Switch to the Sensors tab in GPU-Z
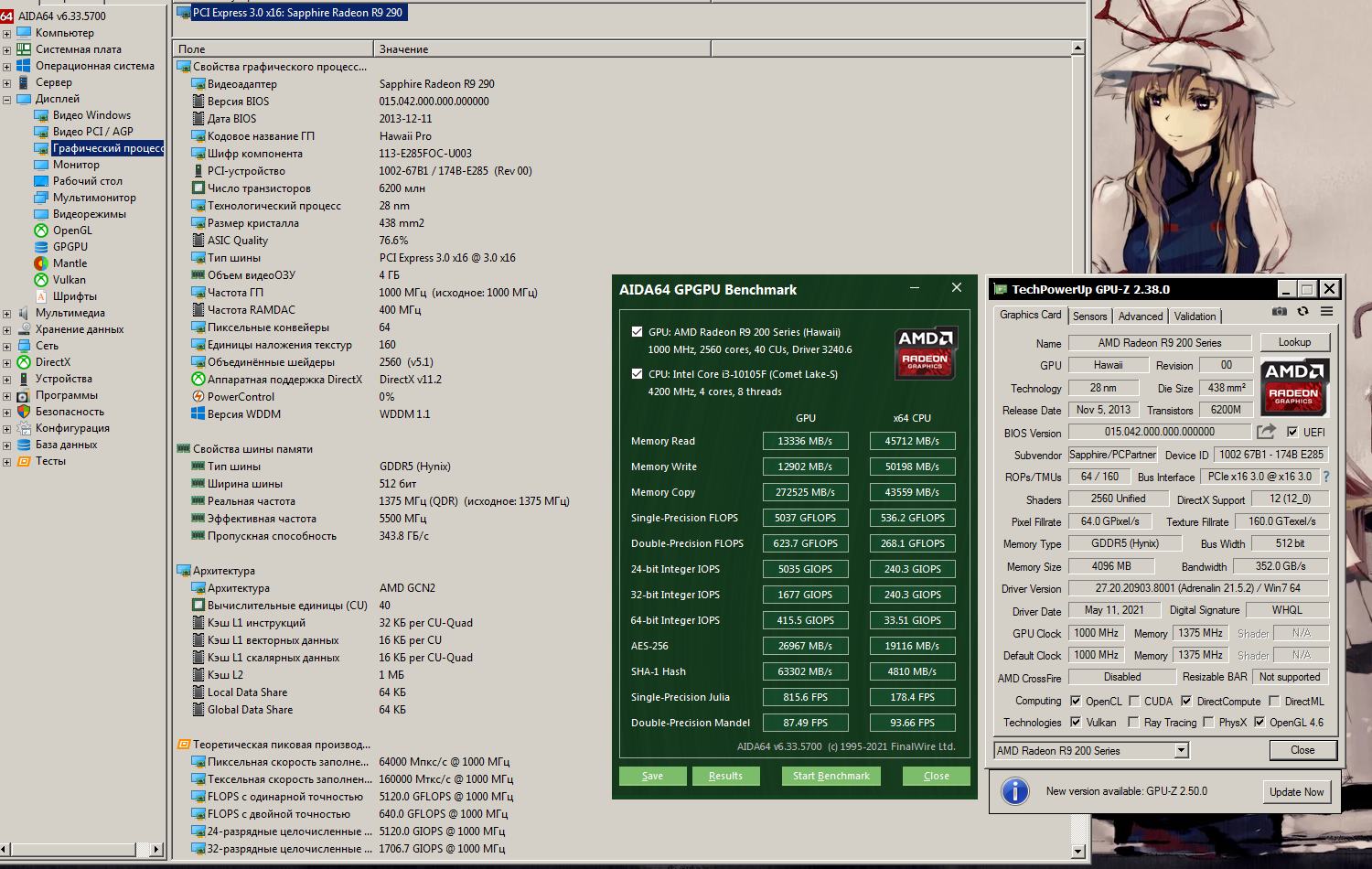The height and width of the screenshot is (869, 1372). pos(1089,316)
